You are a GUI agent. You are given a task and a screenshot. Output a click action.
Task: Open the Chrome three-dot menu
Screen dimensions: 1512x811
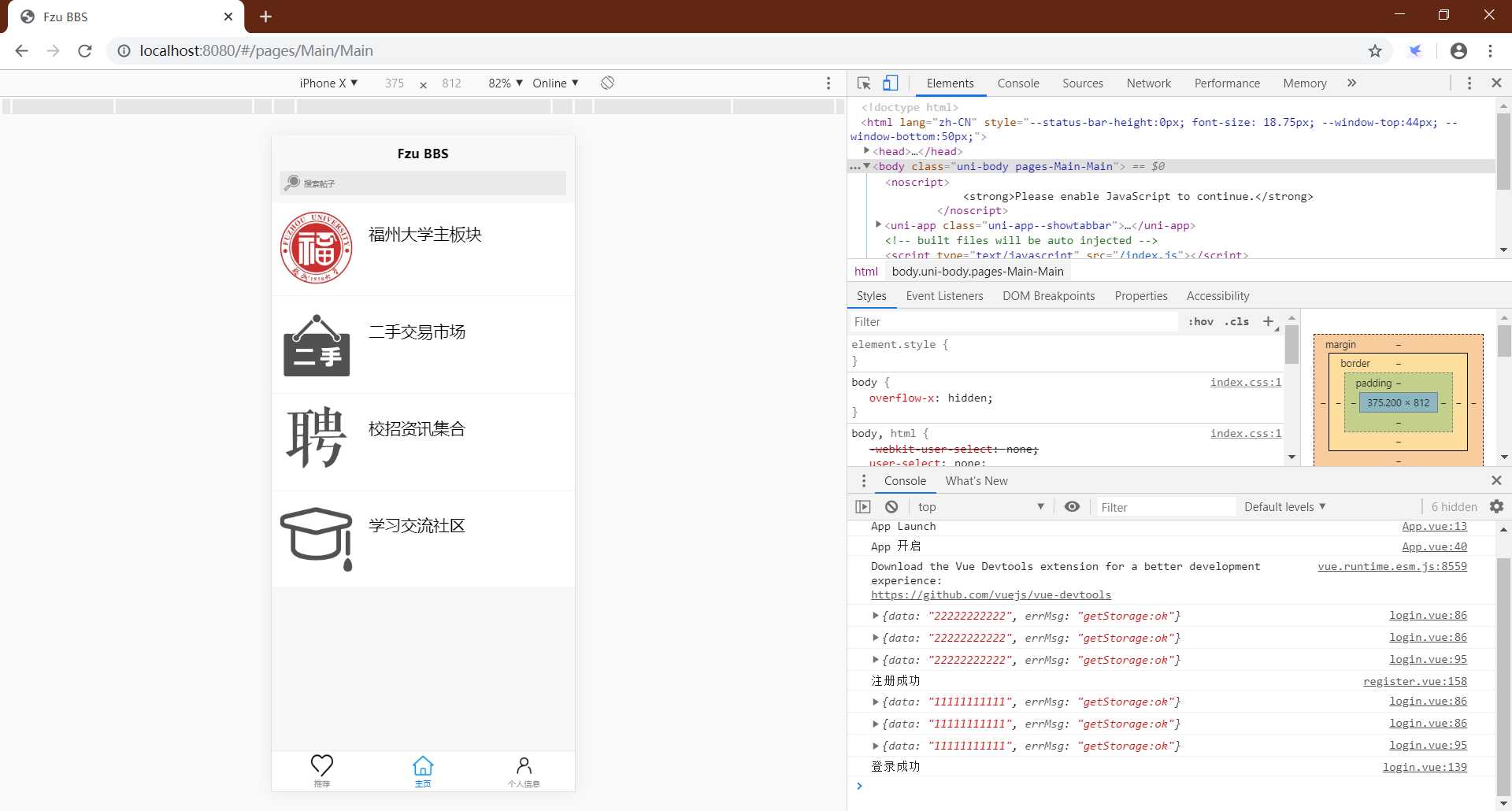[1490, 50]
